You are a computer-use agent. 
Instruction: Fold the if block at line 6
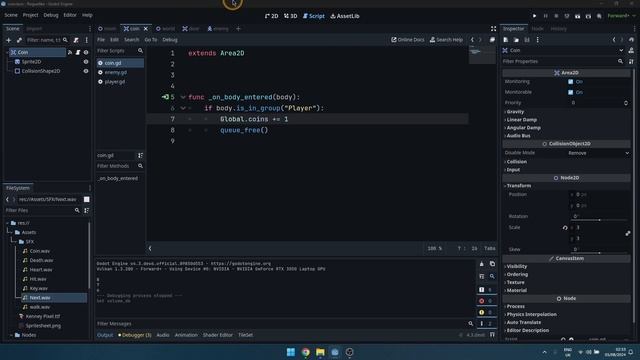tap(183, 108)
